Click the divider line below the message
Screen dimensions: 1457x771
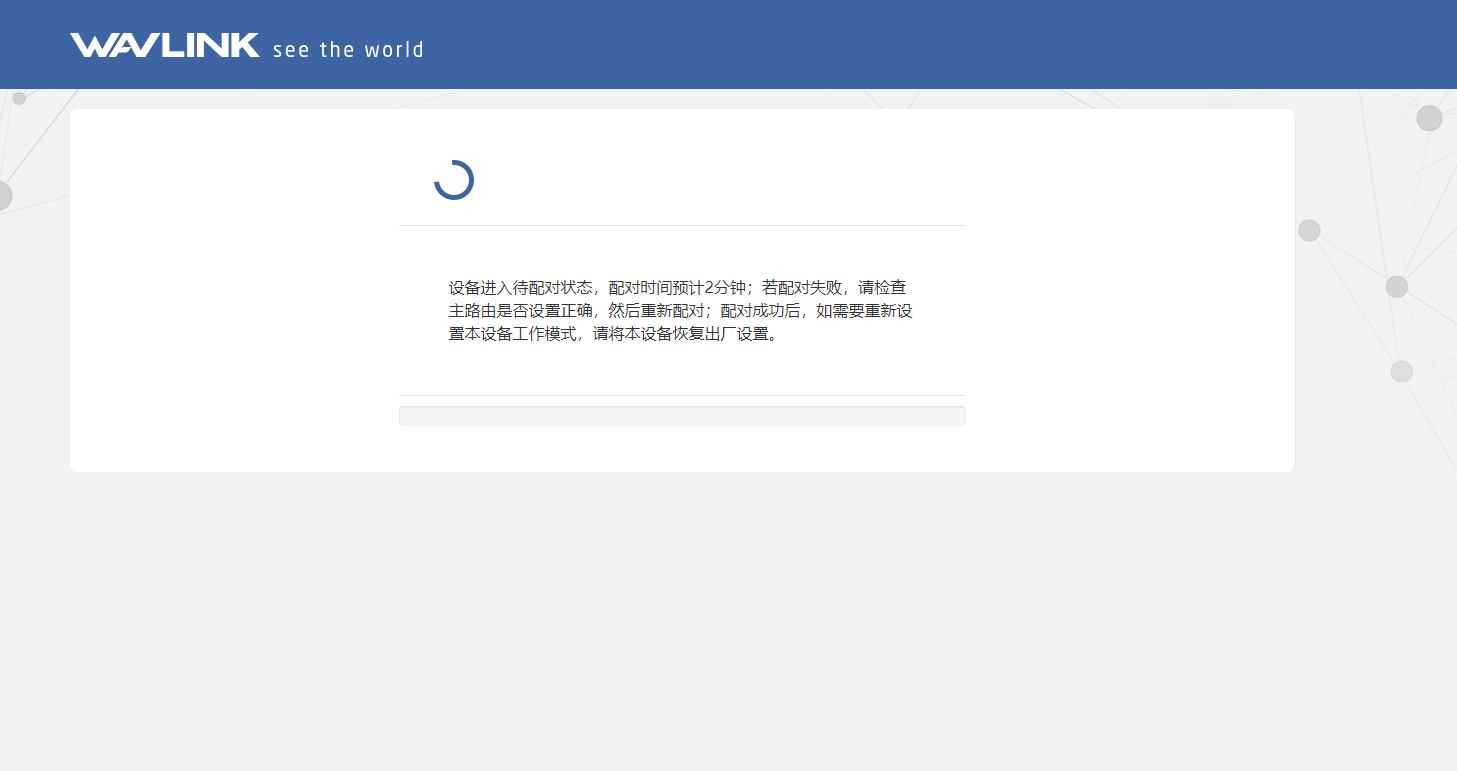(x=682, y=394)
